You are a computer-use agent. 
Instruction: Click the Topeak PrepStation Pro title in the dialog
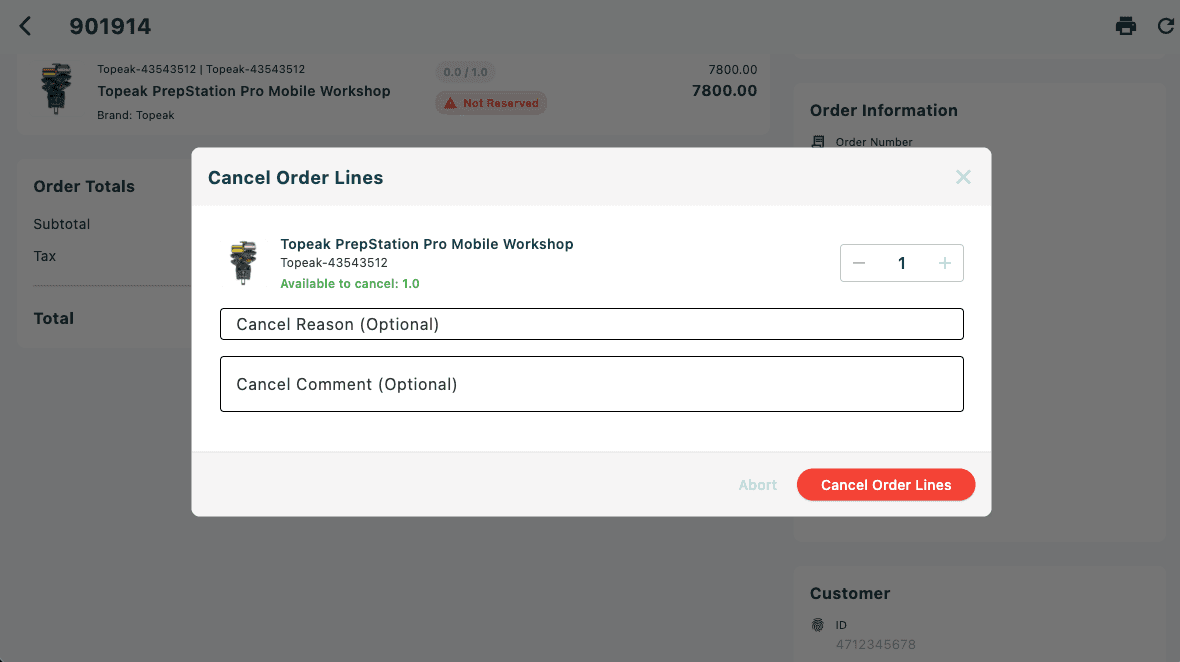click(x=427, y=244)
